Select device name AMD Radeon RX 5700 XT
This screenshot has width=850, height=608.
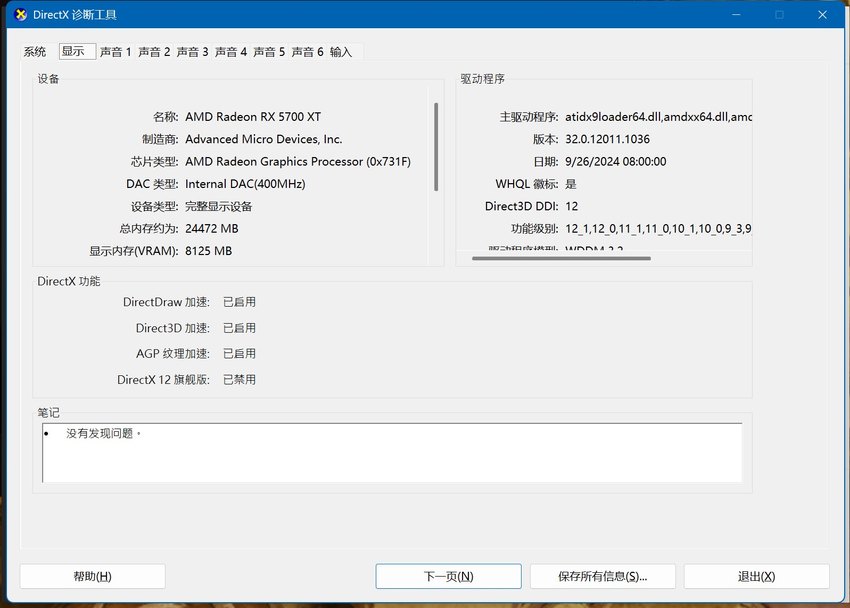(x=253, y=117)
